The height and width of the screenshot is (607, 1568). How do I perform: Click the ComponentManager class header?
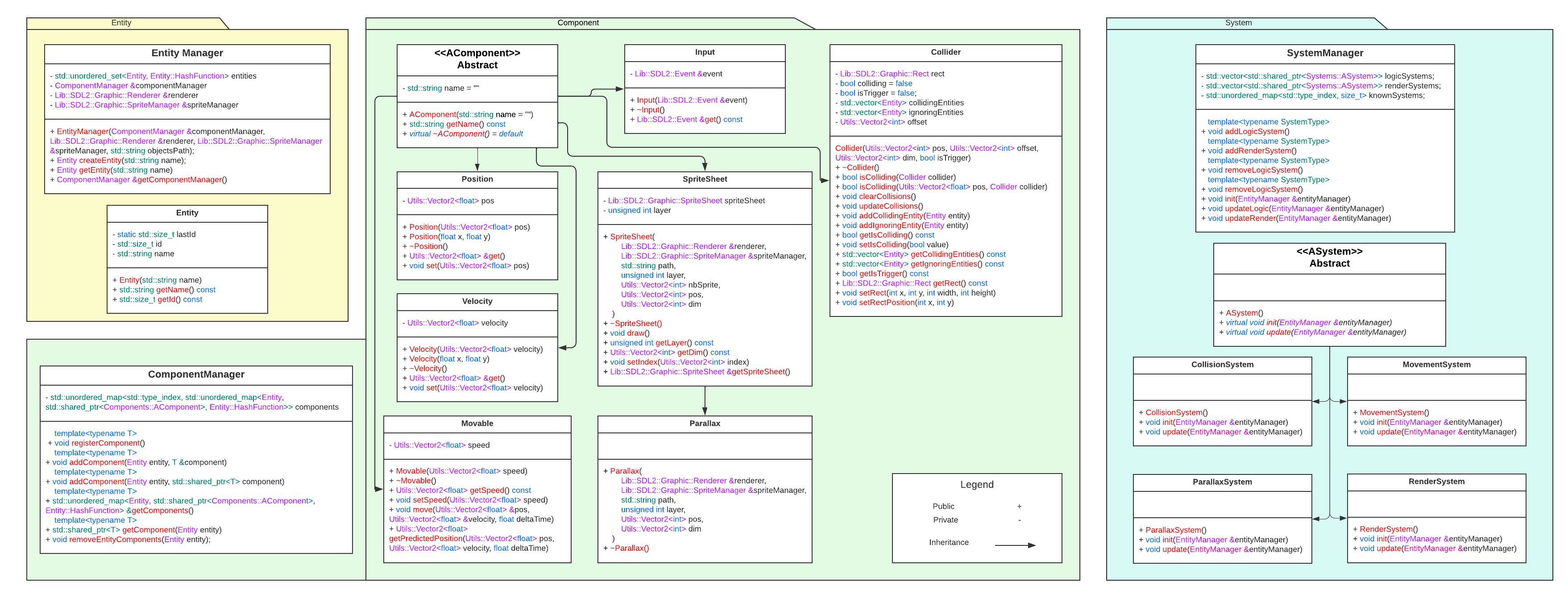tap(196, 374)
